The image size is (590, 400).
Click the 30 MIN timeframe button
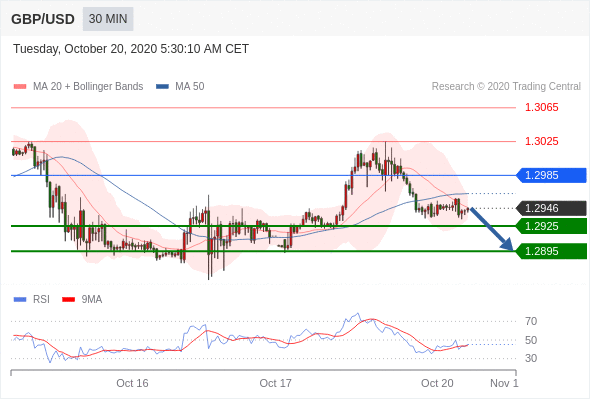[x=108, y=19]
